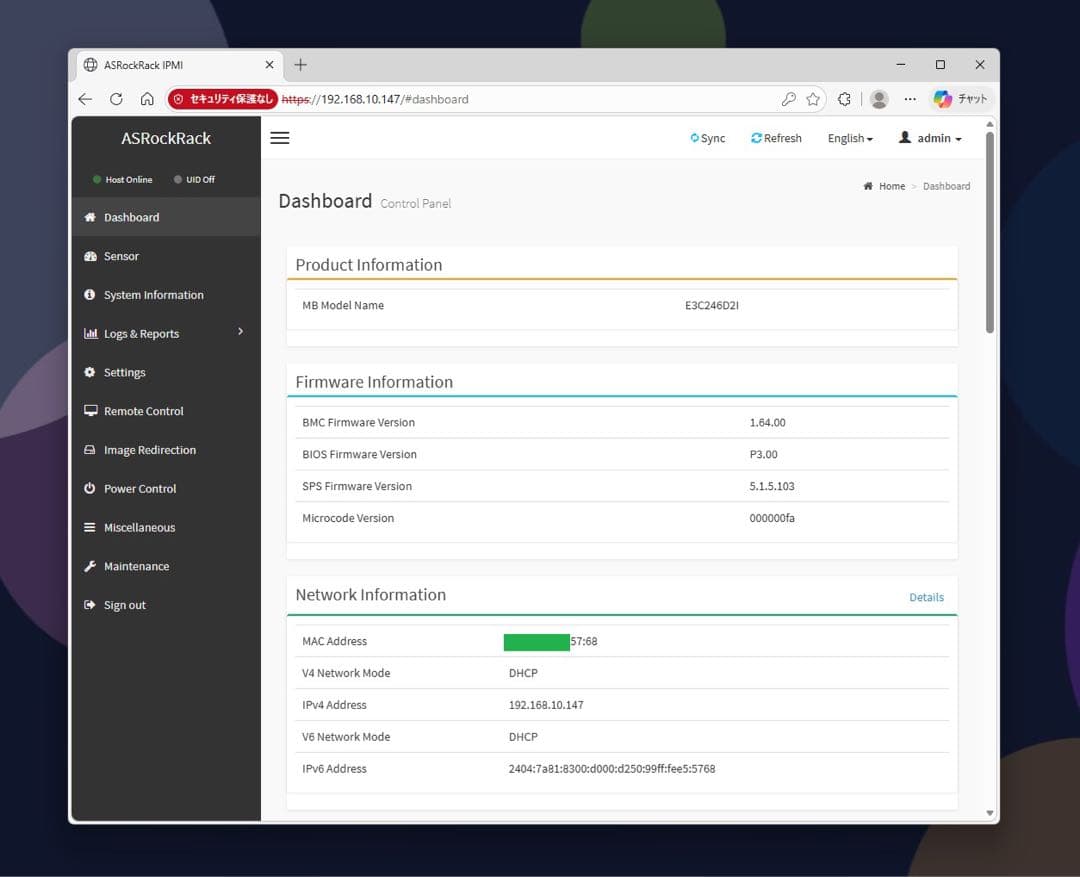Open Remote Control in the sidebar
Screen dimensions: 1080x877
[x=166, y=411]
